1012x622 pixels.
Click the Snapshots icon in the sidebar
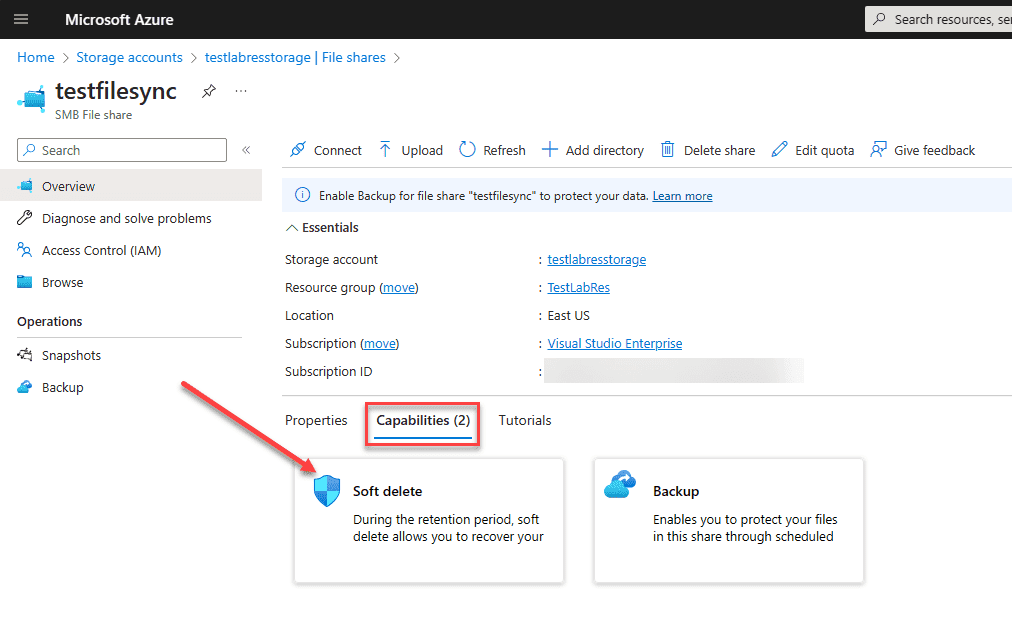25,355
